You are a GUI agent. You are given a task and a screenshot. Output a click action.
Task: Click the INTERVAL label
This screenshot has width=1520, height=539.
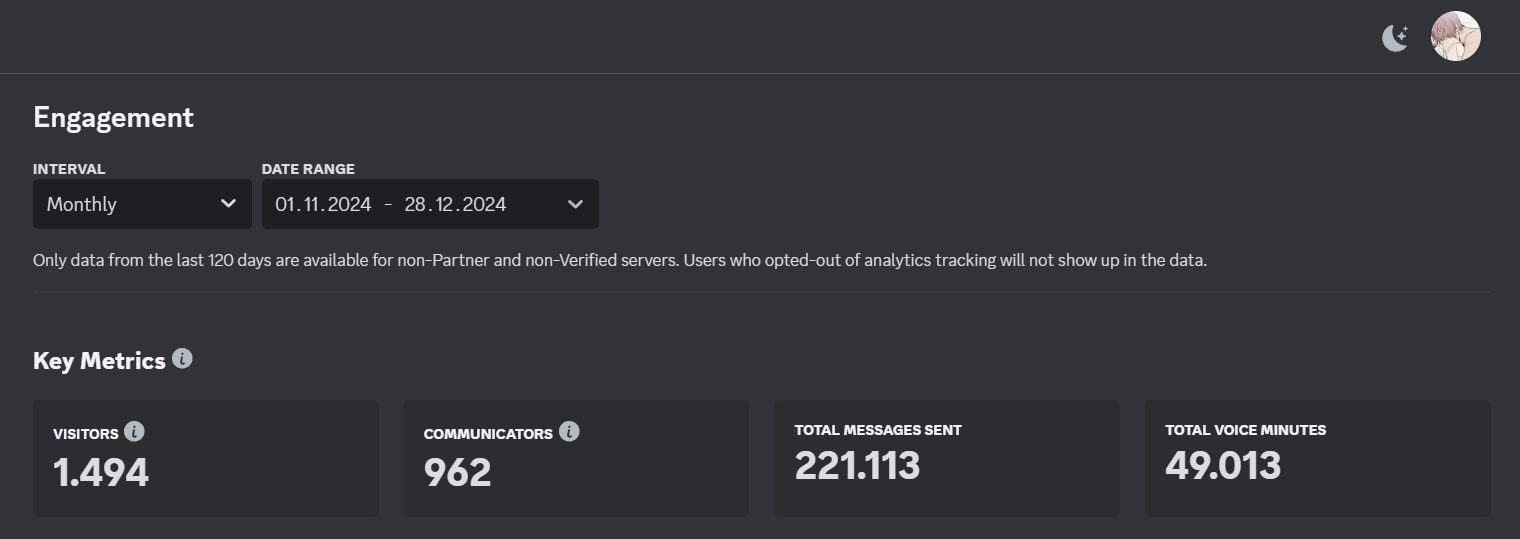point(69,169)
